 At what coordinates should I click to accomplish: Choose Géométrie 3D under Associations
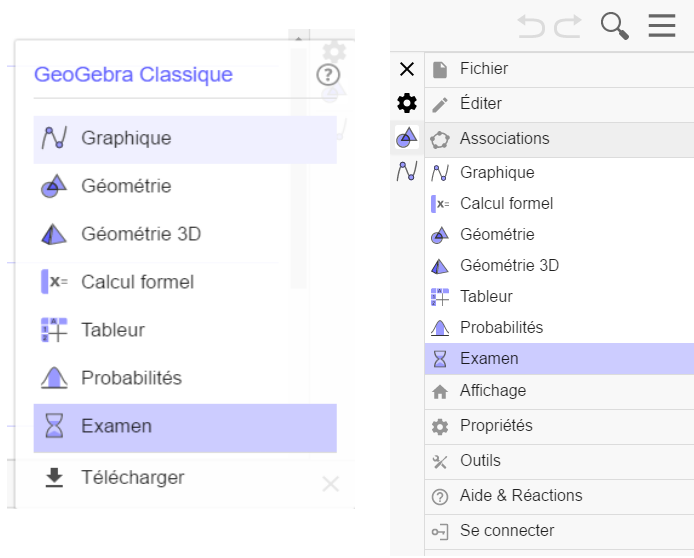pyautogui.click(x=559, y=266)
